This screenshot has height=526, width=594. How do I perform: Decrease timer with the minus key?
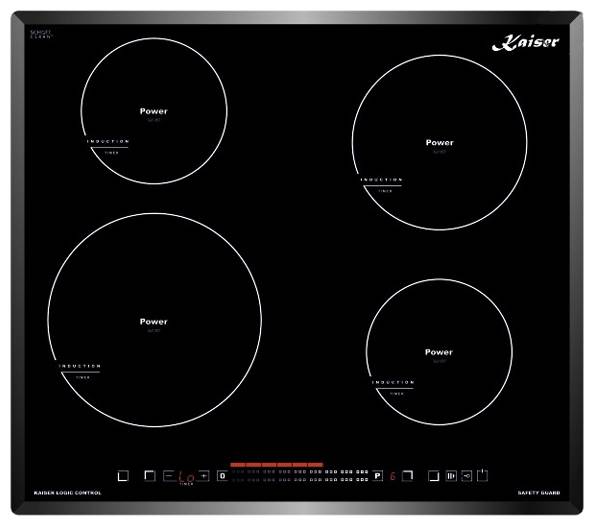tap(169, 476)
